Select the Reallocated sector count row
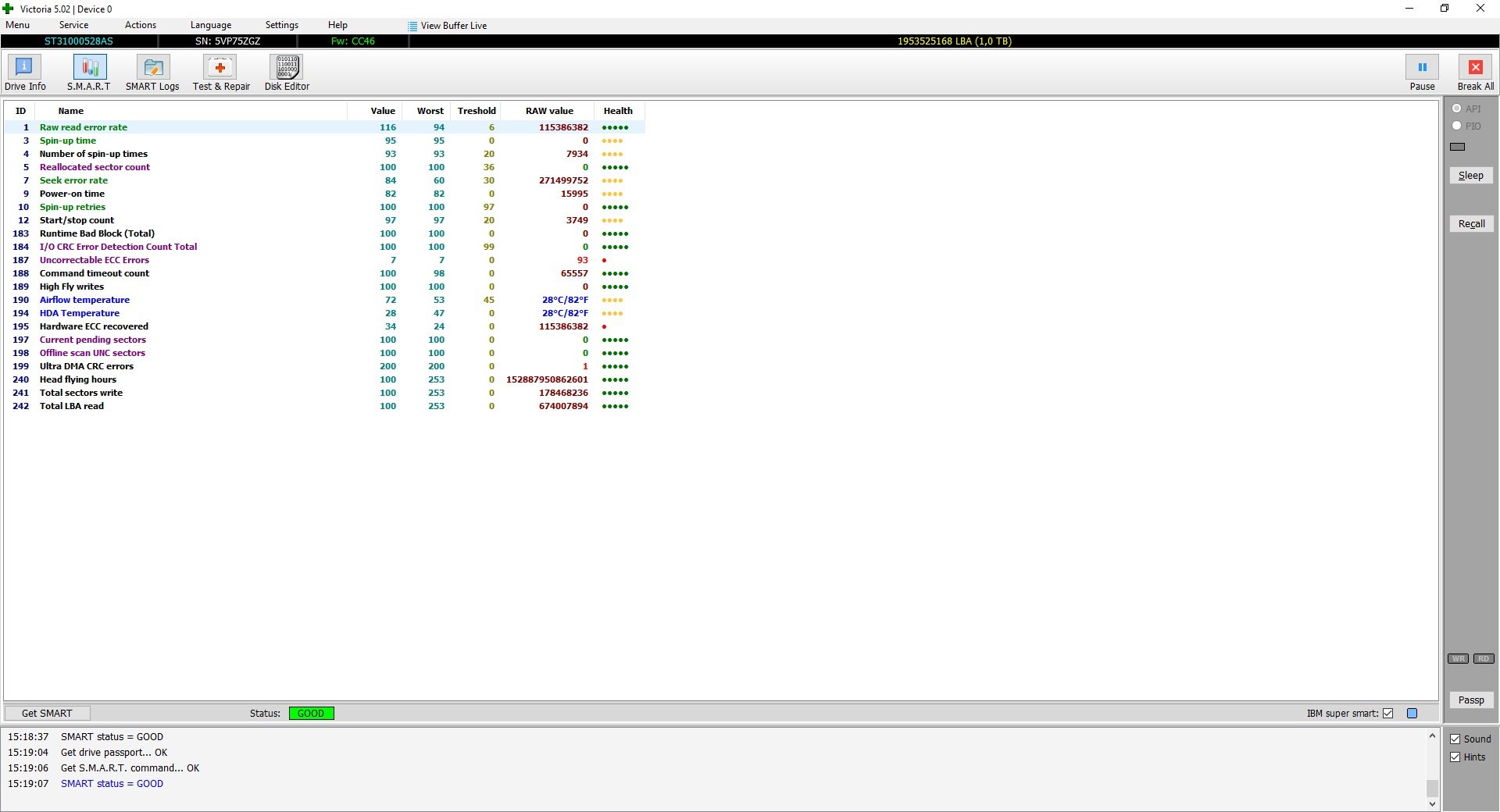Screen dimensions: 1500x812 tap(325, 167)
